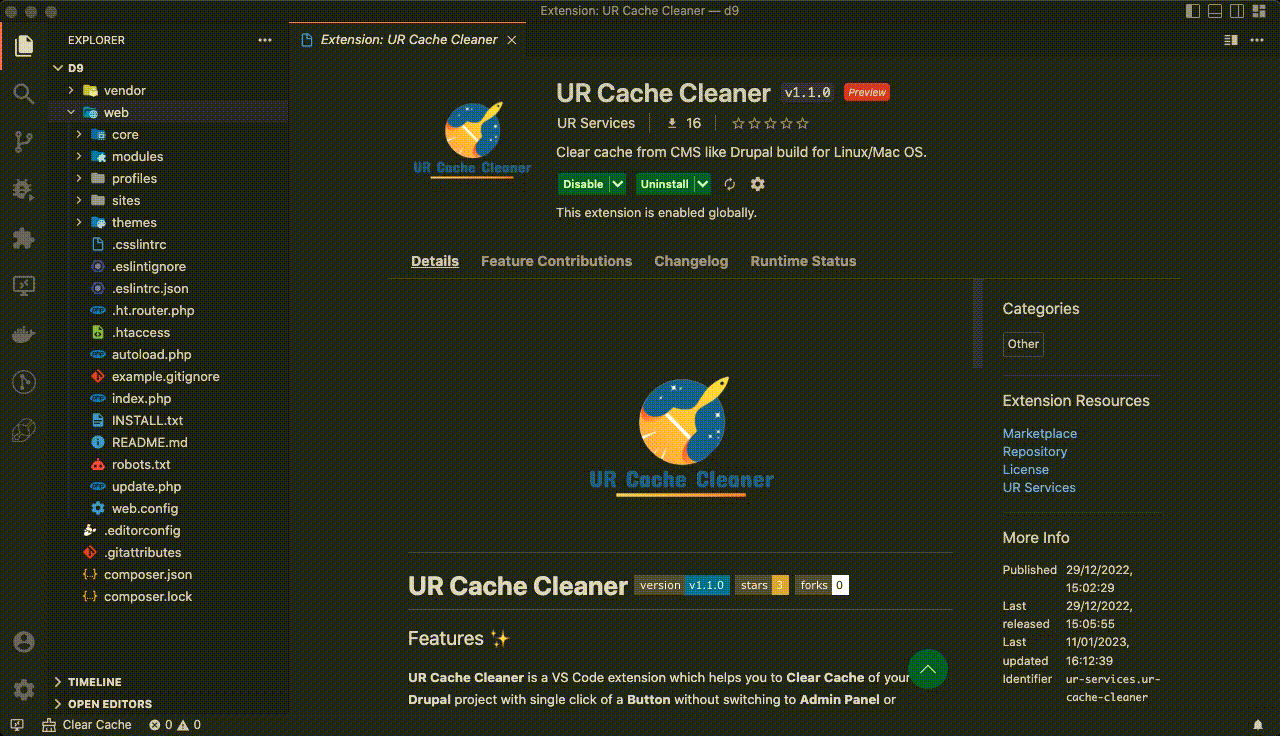Click the install count download icon

tap(672, 123)
